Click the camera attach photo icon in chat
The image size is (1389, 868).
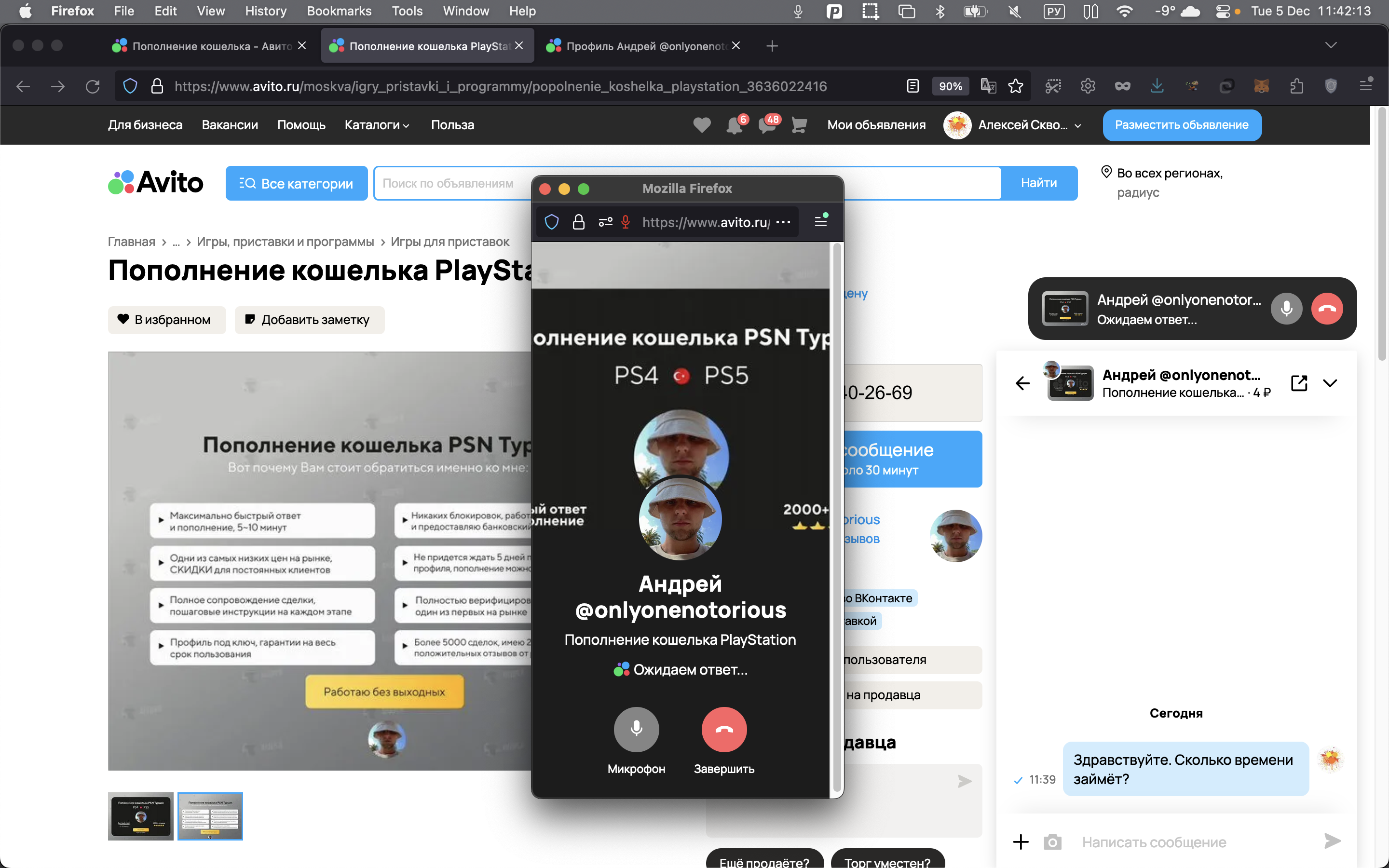click(x=1052, y=841)
